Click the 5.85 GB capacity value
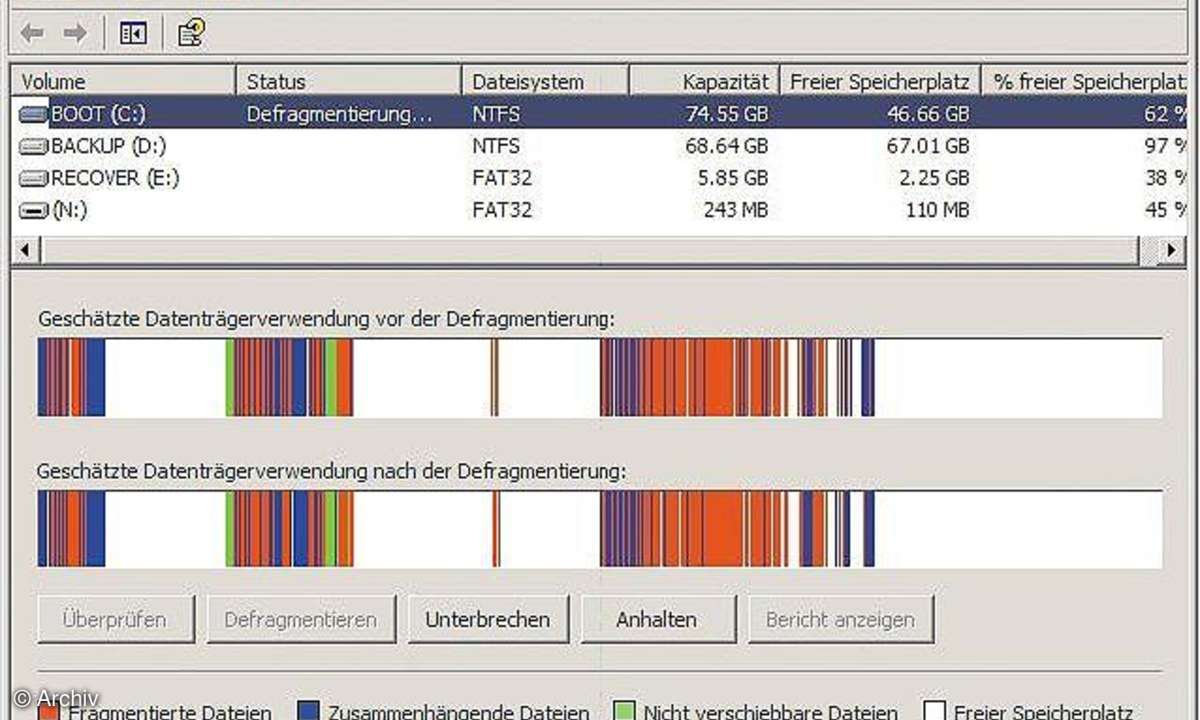 735,179
